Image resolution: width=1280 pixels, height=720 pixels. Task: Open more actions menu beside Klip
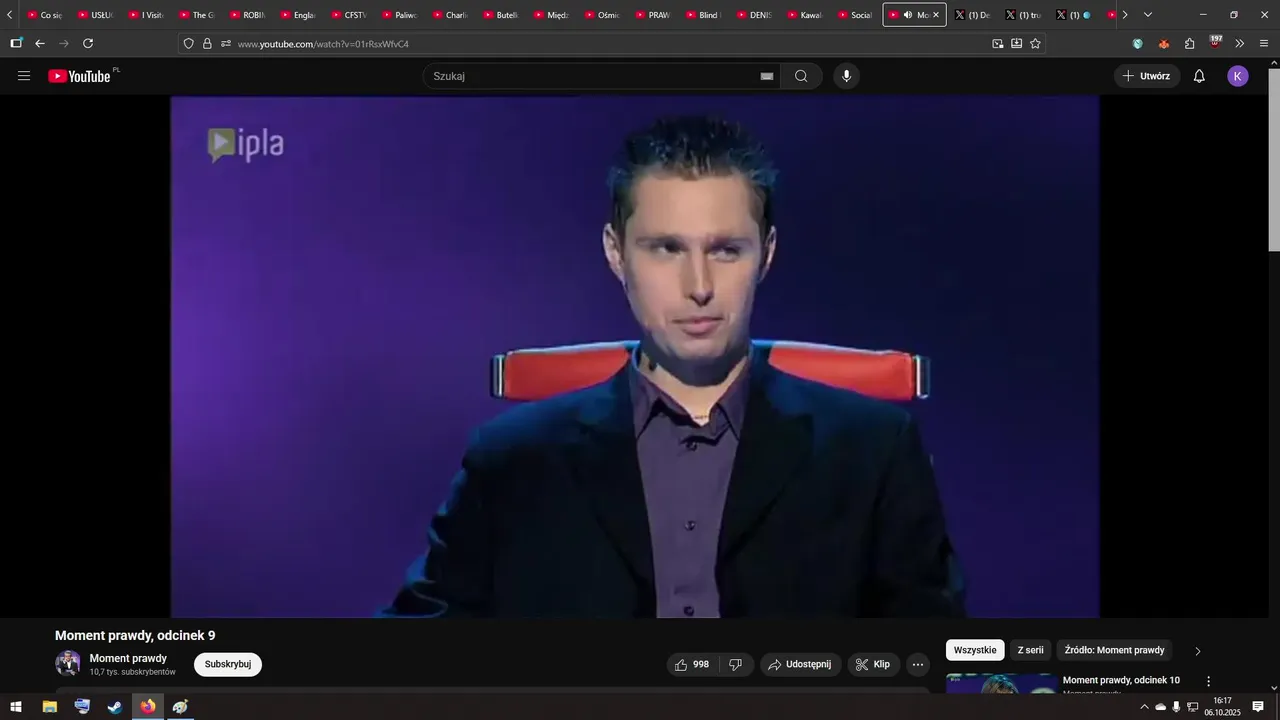(918, 664)
